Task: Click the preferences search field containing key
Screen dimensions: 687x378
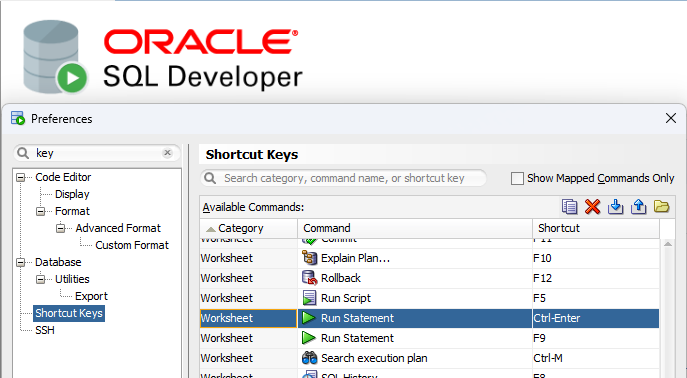Action: (96, 153)
